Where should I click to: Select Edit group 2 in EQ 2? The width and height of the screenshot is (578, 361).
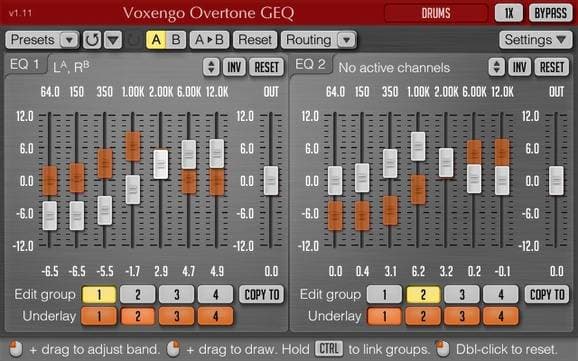[423, 295]
